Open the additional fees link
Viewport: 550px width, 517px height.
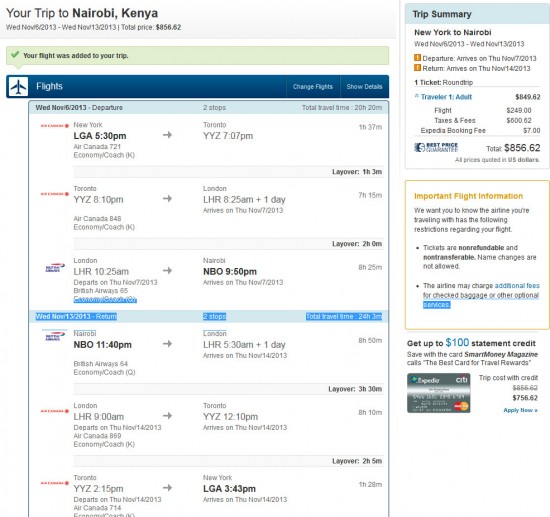click(517, 286)
